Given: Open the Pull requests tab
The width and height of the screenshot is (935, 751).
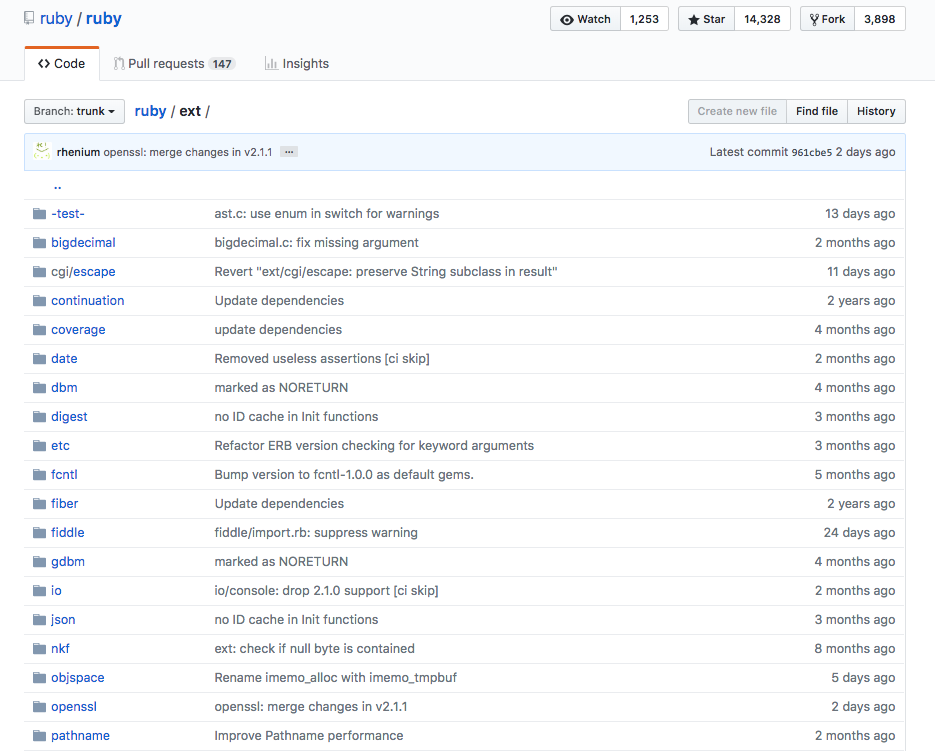Looking at the screenshot, I should 174,63.
